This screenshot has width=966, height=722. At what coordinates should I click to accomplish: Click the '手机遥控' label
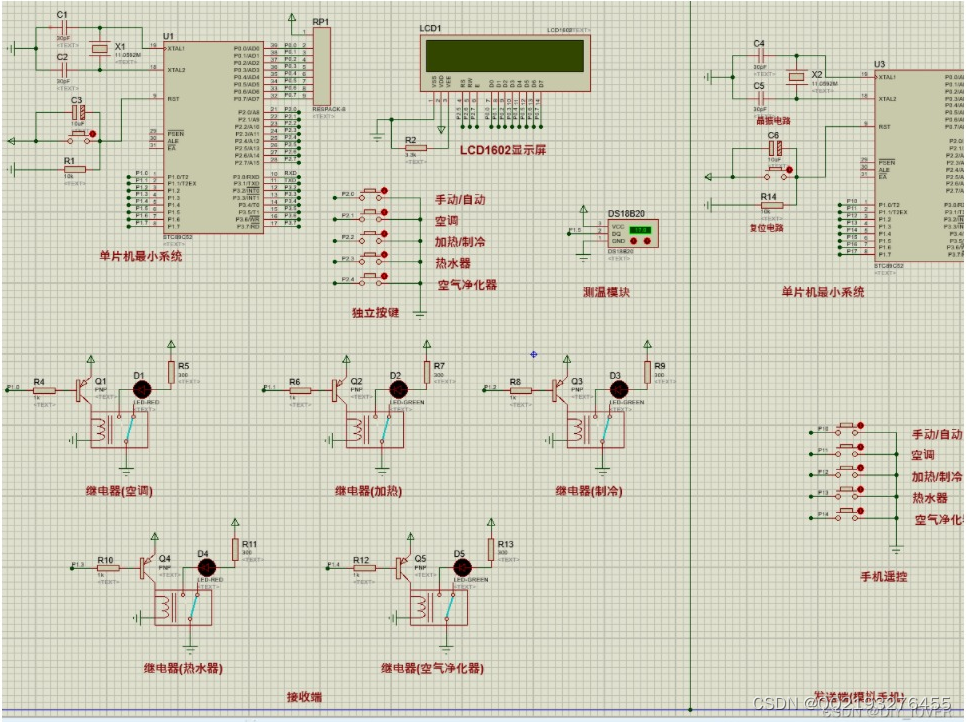point(883,577)
